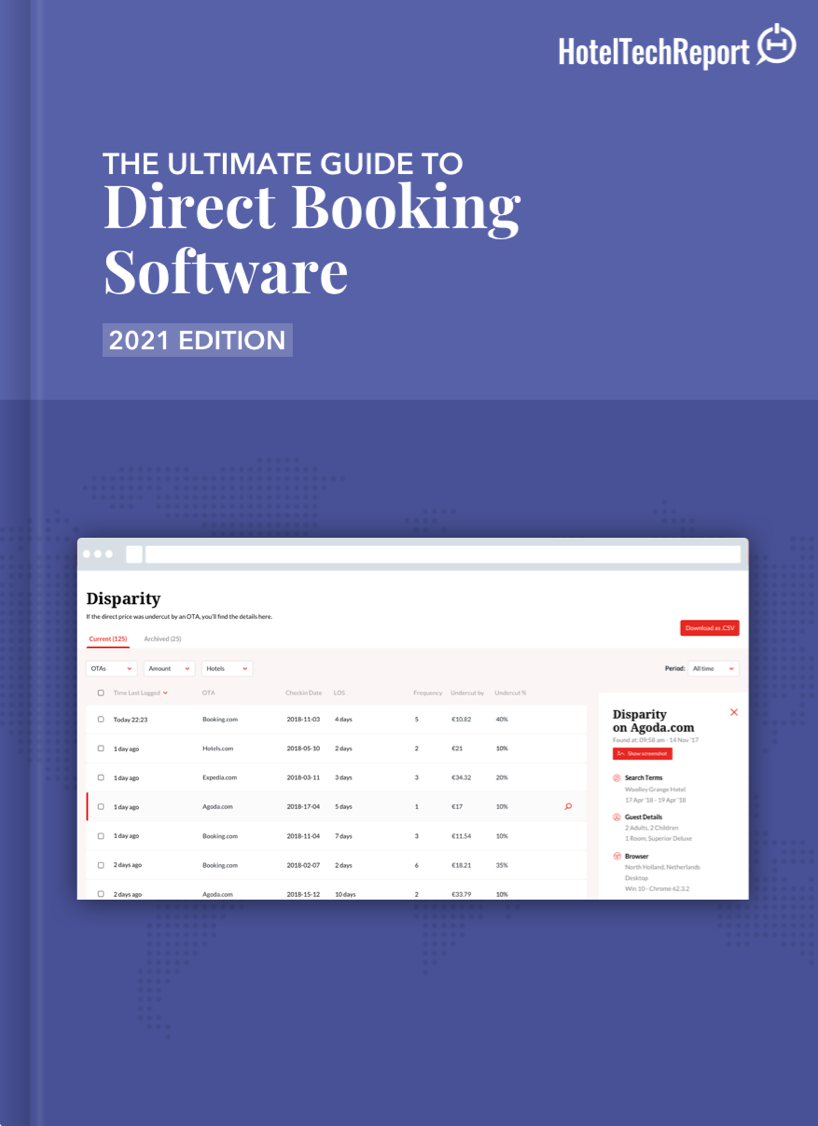Click the North Holland, Netherlands text
818x1126 pixels.
point(662,867)
